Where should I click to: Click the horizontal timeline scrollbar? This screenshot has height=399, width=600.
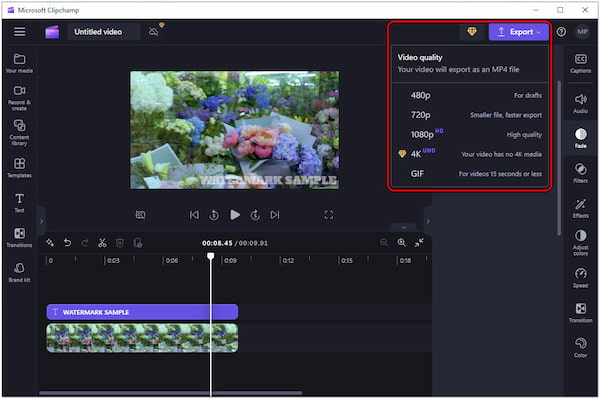pyautogui.click(x=170, y=392)
